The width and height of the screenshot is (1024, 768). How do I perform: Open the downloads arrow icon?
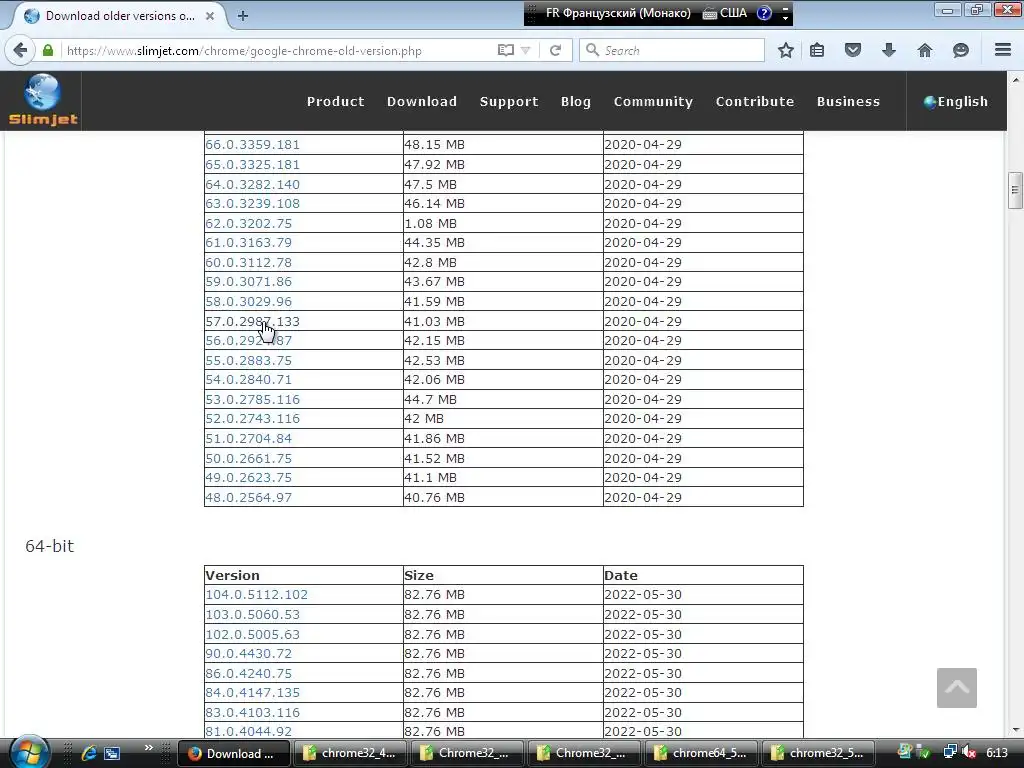[x=889, y=50]
